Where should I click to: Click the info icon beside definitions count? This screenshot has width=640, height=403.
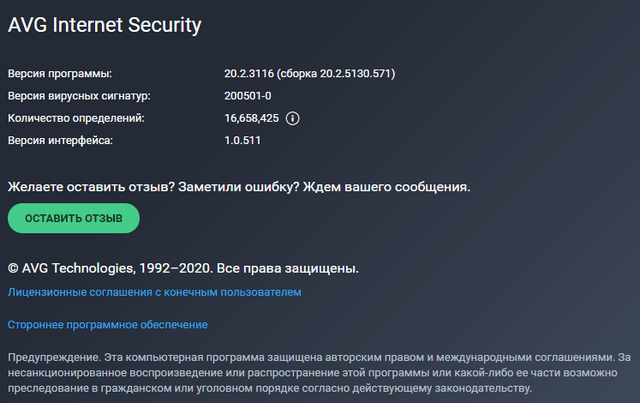coord(293,118)
